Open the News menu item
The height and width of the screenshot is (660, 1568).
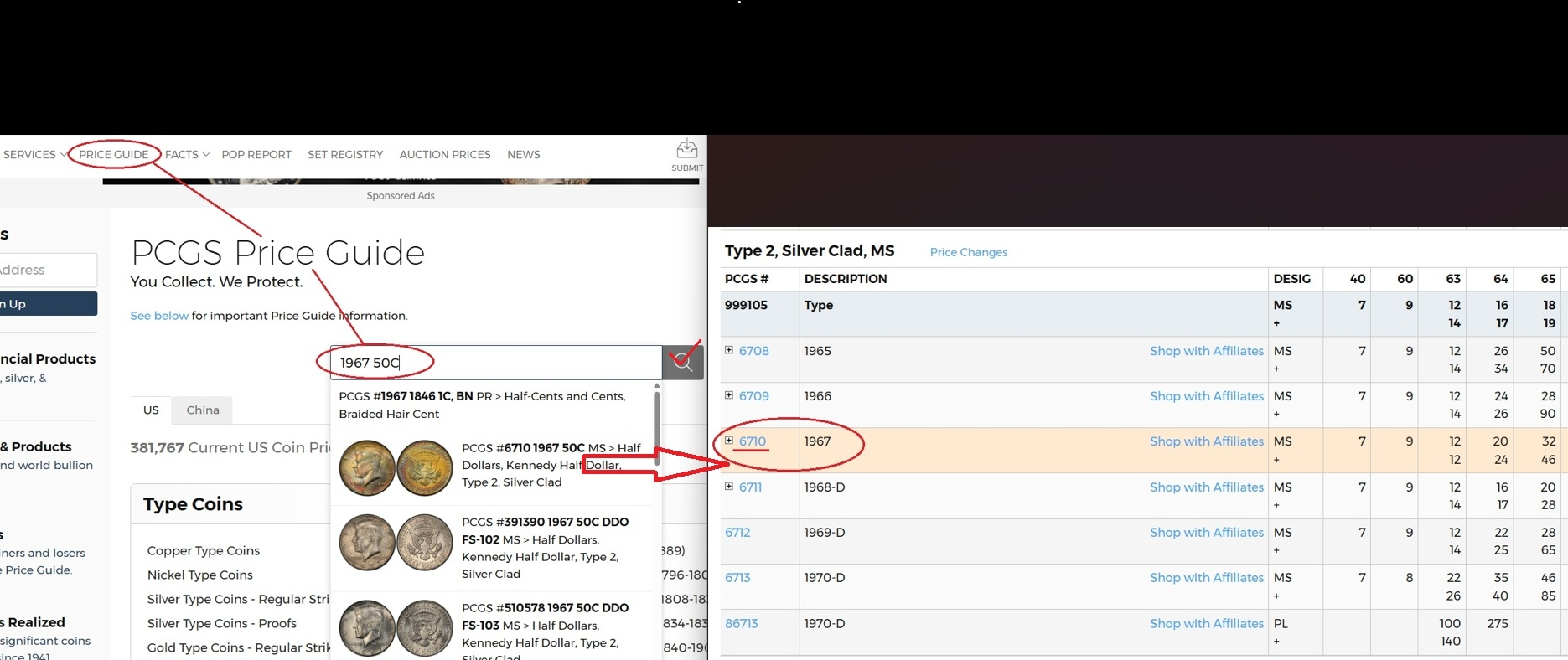pyautogui.click(x=524, y=155)
